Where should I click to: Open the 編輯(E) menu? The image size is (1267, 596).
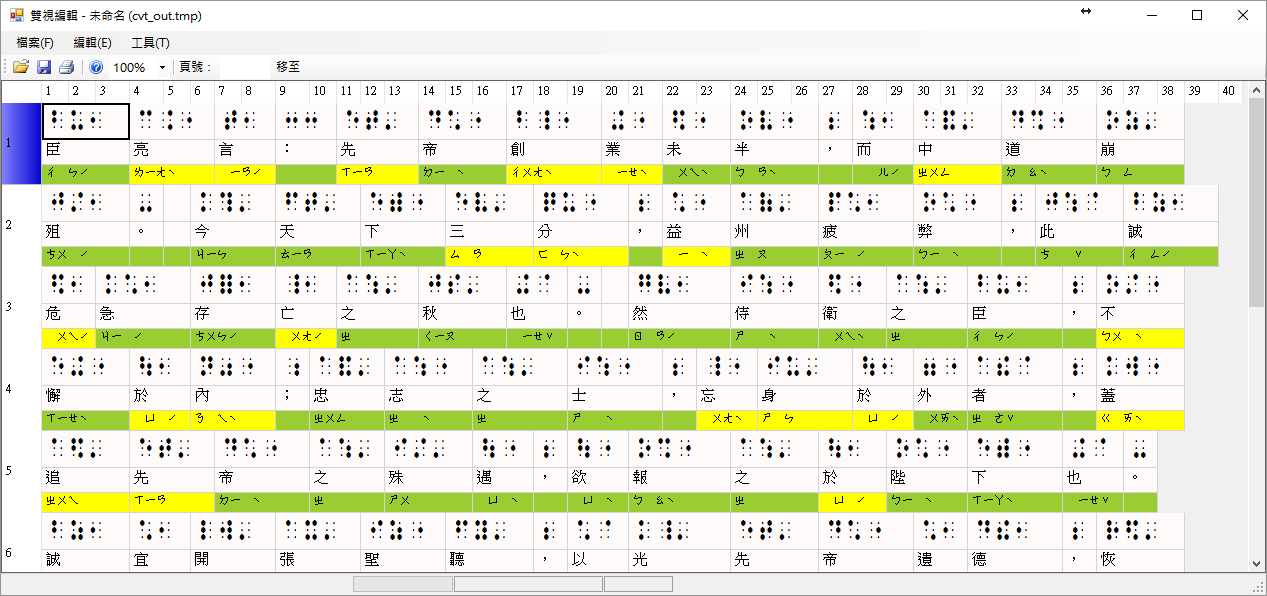tap(92, 43)
